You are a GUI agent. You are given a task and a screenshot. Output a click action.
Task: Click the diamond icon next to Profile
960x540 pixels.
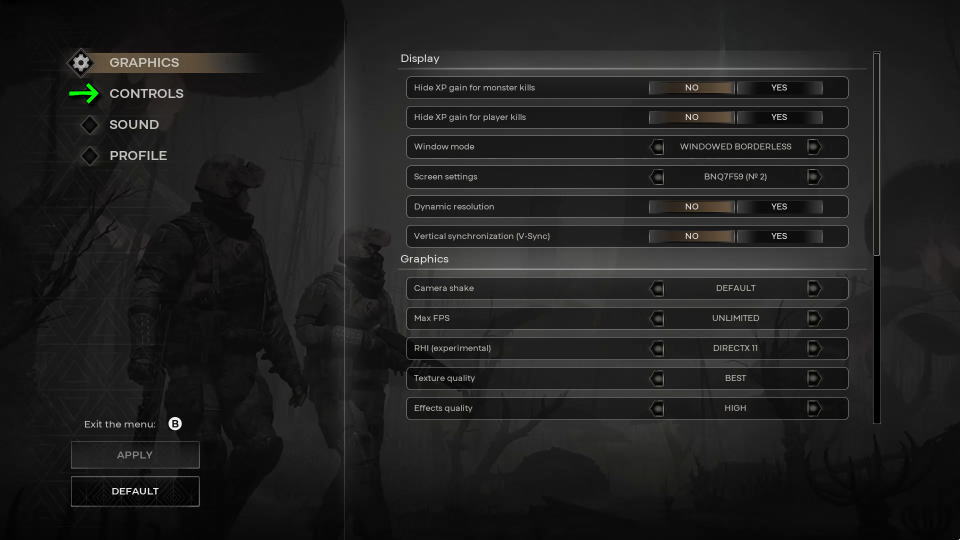[x=90, y=156]
